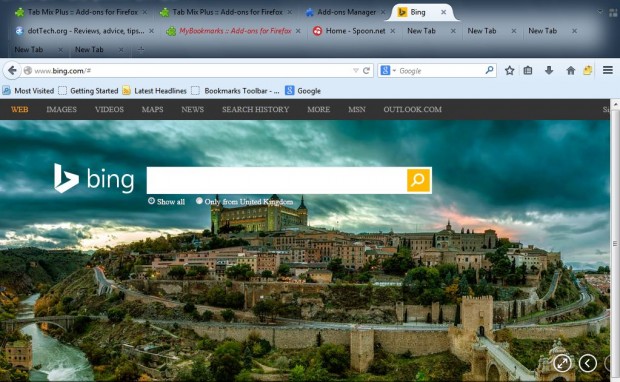Open the URL bar history dropdown arrow

point(355,71)
